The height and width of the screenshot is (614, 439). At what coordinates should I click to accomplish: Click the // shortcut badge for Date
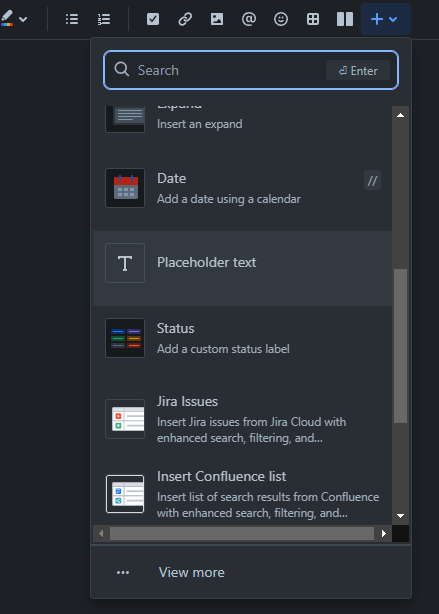[x=372, y=181]
